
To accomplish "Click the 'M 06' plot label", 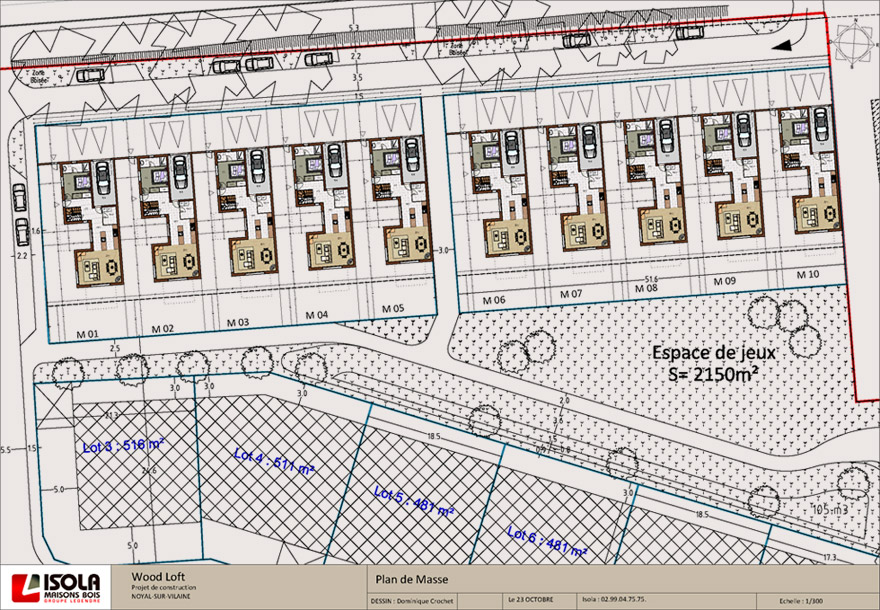I will tap(494, 300).
